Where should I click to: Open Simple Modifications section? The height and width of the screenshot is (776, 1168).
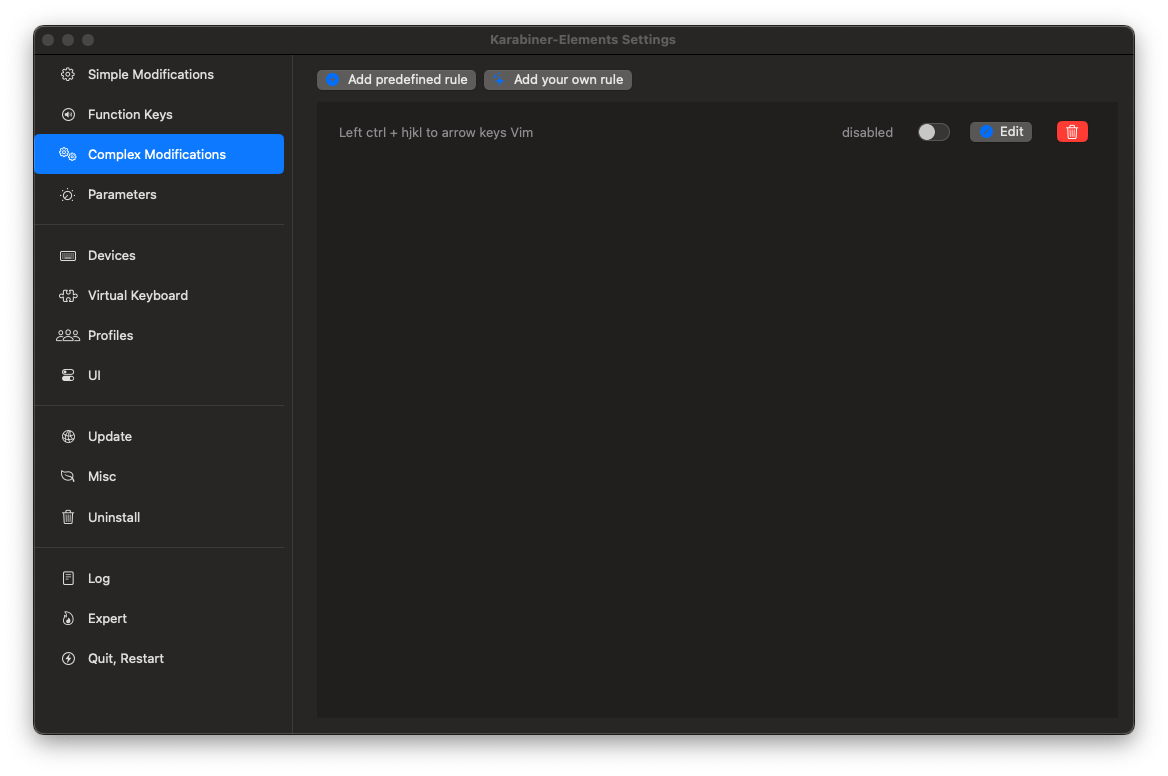point(159,74)
